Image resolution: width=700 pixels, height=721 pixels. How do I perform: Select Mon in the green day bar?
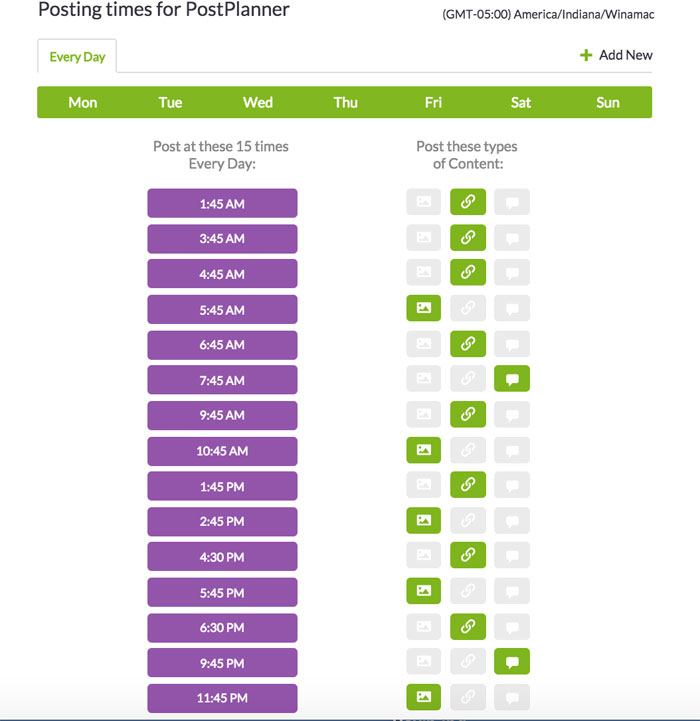(x=83, y=102)
